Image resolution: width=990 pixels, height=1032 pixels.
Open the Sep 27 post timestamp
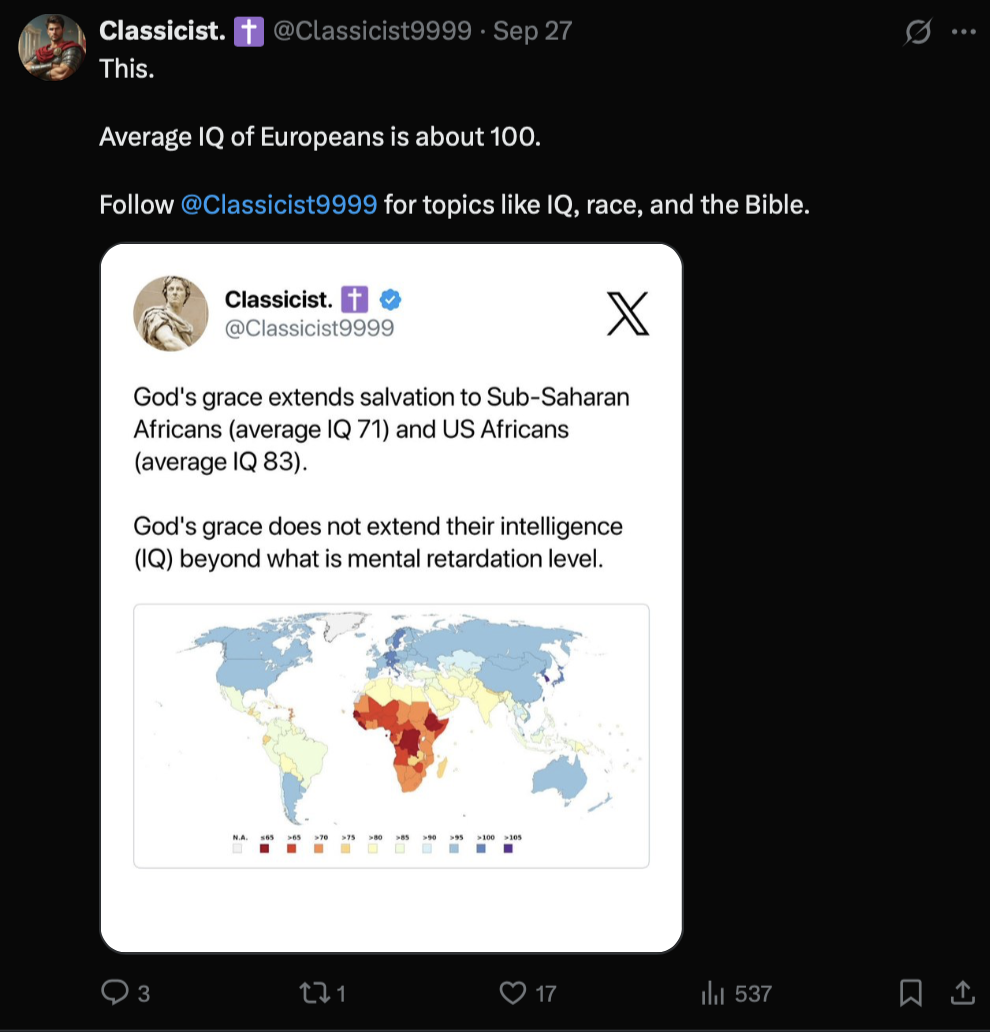(532, 31)
